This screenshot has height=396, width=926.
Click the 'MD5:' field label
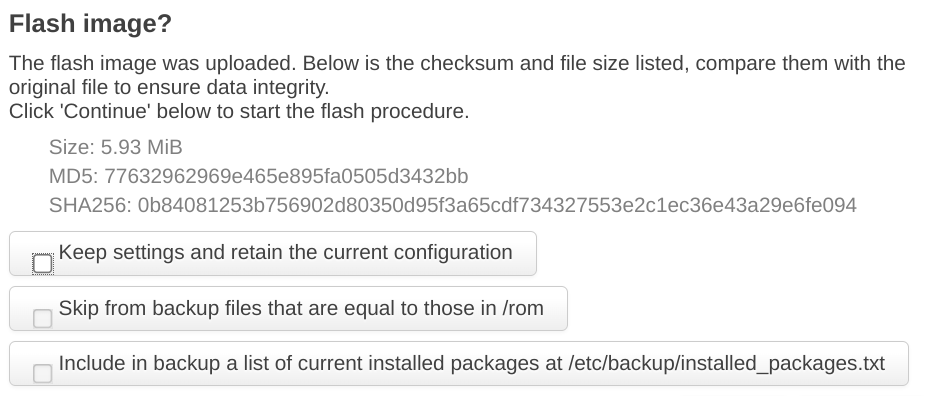click(x=74, y=176)
